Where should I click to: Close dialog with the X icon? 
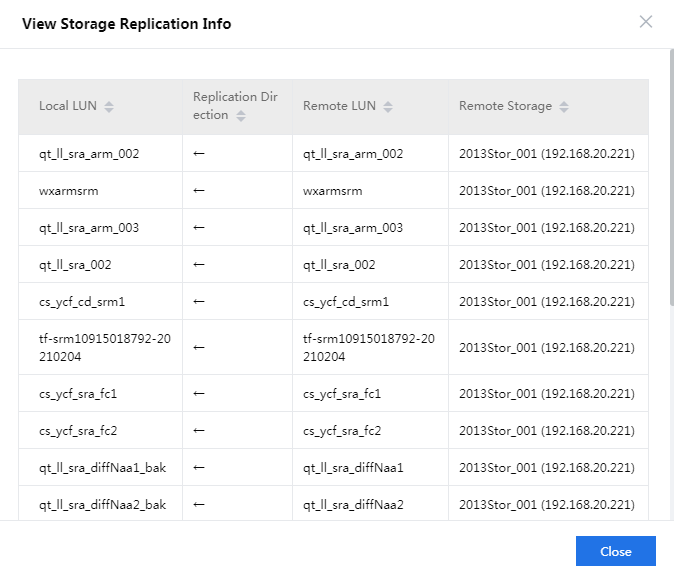(646, 22)
